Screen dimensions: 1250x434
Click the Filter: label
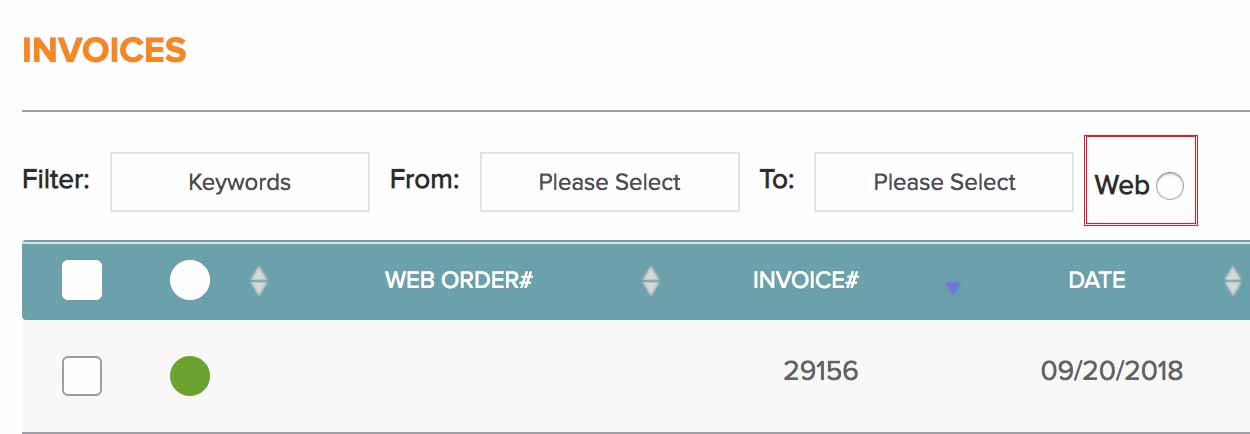click(56, 180)
